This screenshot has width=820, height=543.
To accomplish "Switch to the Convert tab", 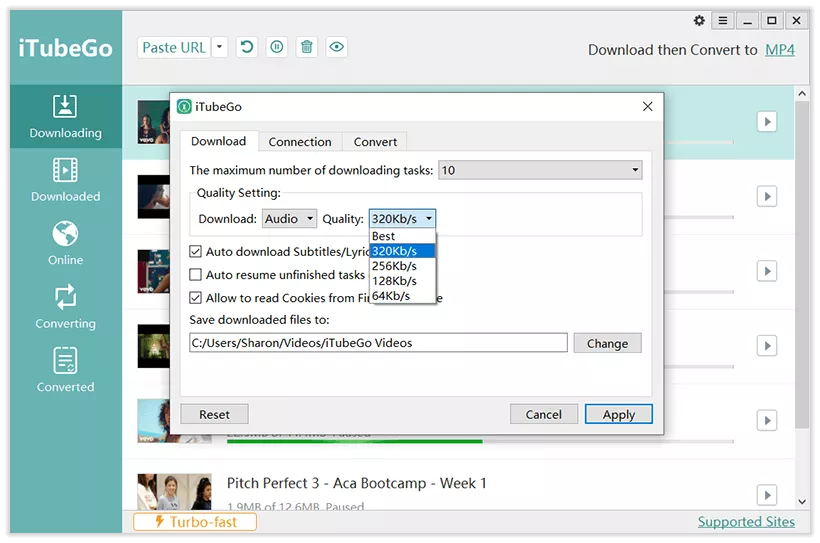I will [375, 142].
